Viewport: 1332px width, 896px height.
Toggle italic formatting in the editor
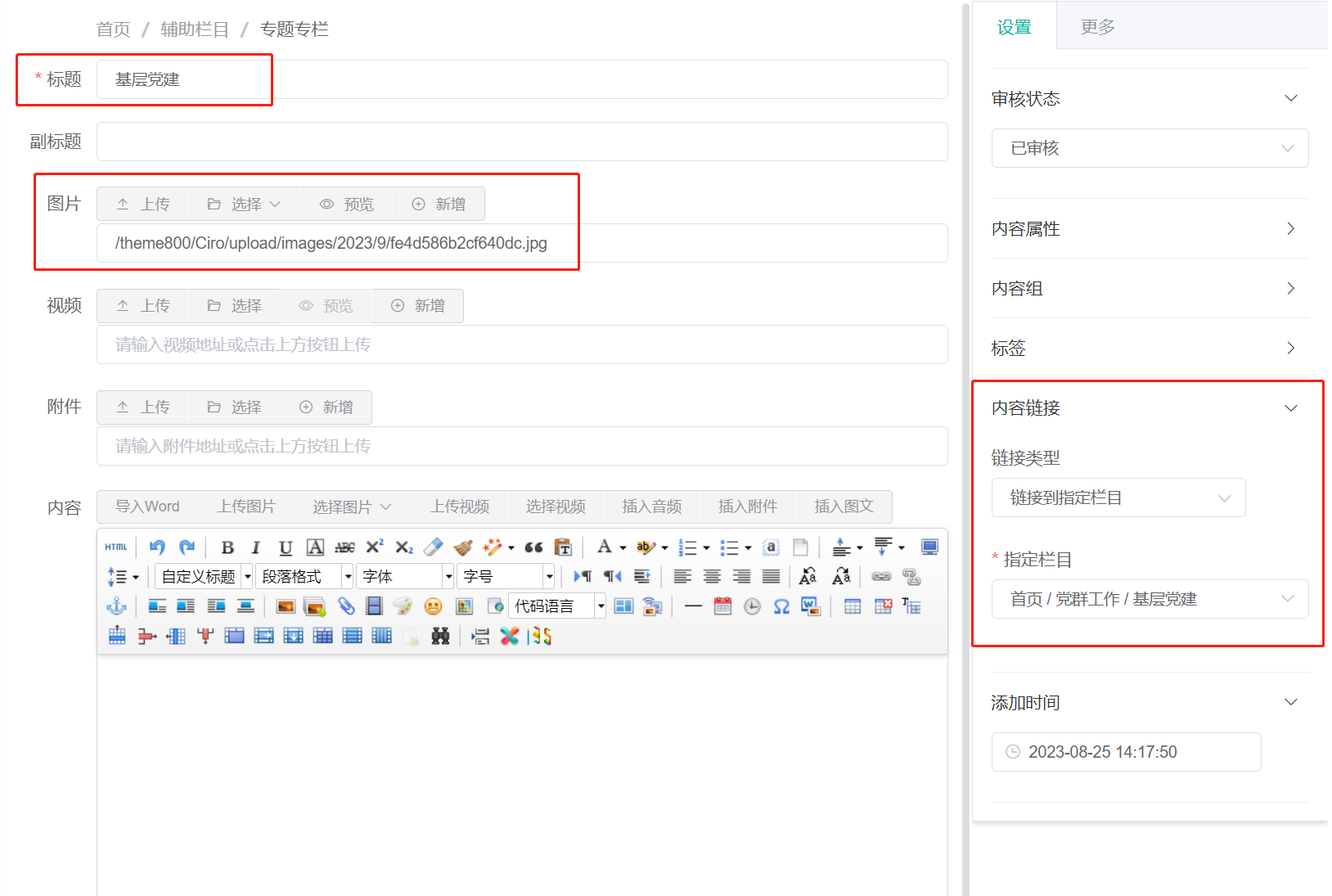tap(255, 547)
